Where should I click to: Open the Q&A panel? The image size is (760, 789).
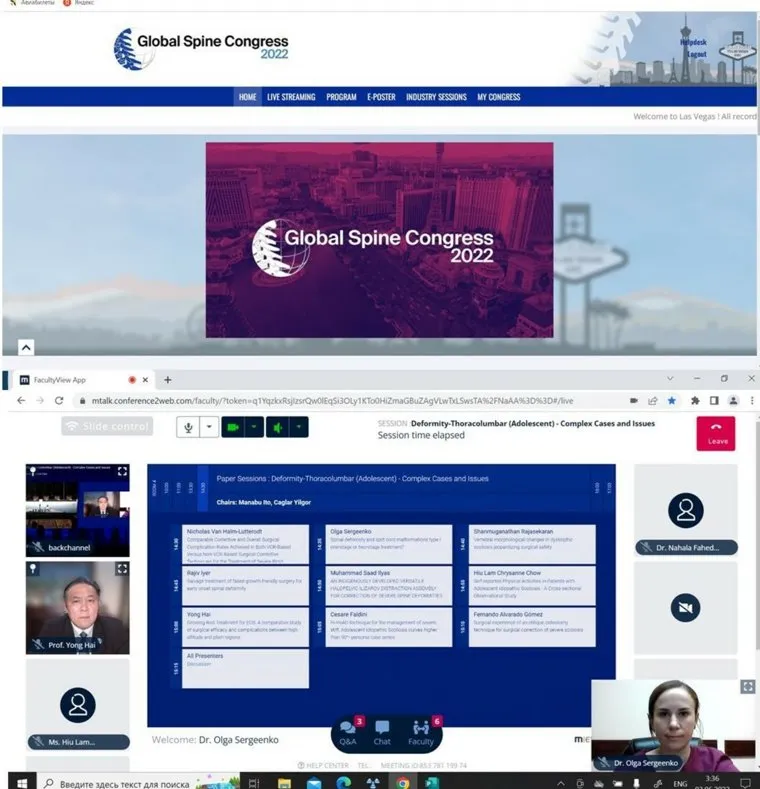point(348,733)
